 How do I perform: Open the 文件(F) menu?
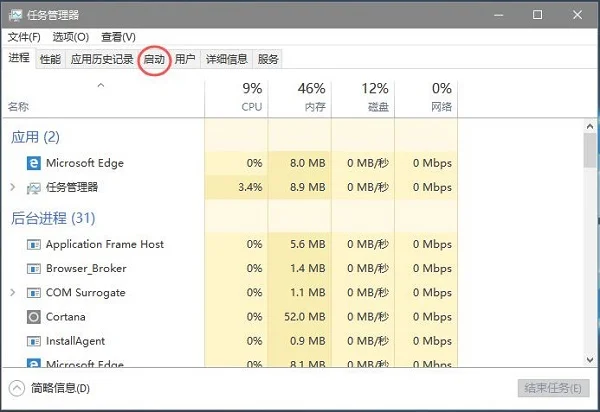(24, 37)
